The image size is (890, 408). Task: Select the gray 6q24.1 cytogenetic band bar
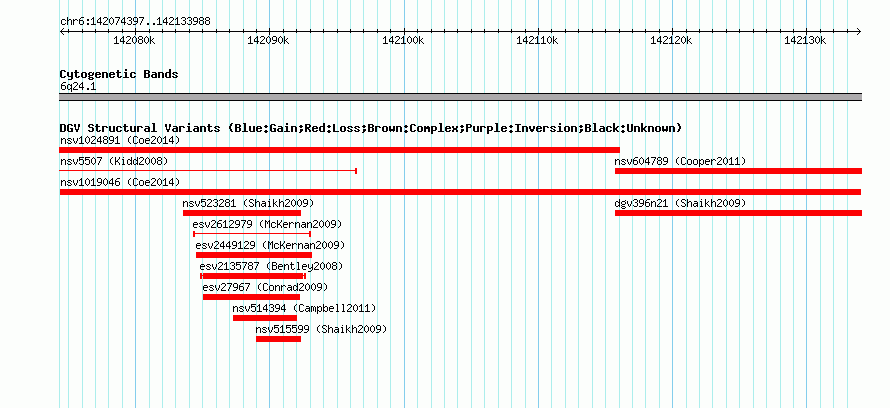pos(461,97)
